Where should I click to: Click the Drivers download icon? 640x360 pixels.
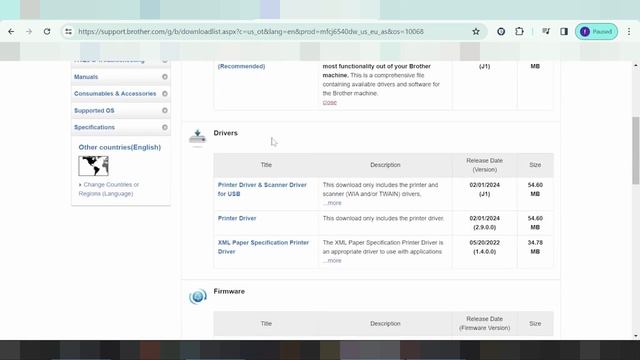point(198,138)
